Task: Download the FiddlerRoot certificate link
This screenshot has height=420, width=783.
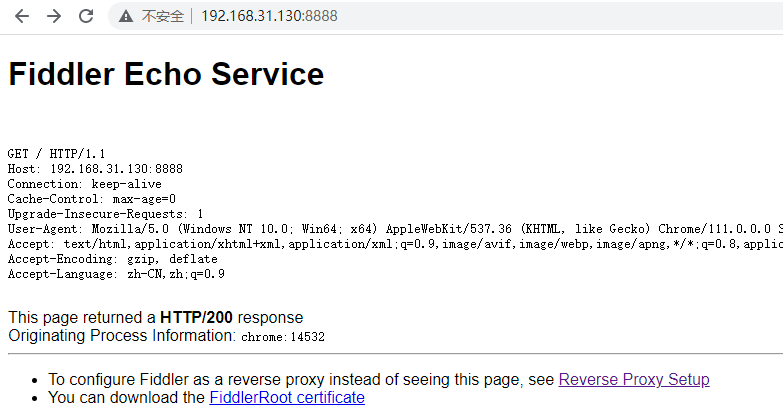Action: tap(287, 398)
